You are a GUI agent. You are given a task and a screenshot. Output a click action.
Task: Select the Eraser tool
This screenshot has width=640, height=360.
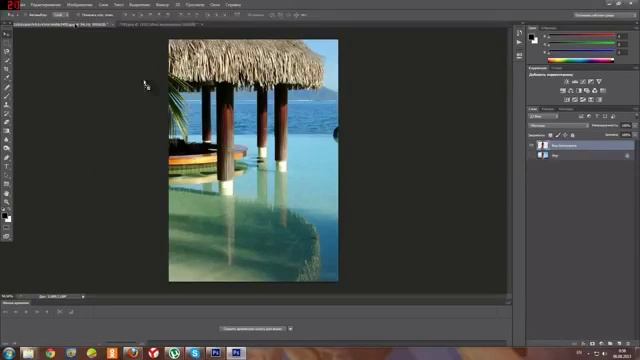coord(7,122)
